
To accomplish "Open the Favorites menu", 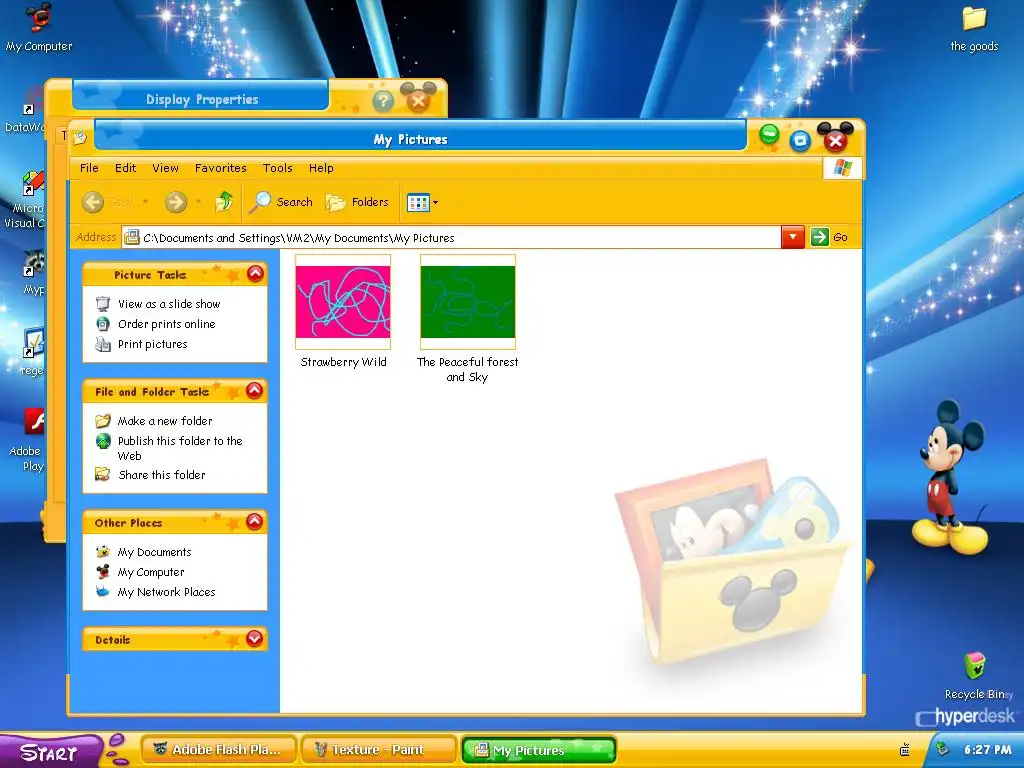I will point(221,168).
